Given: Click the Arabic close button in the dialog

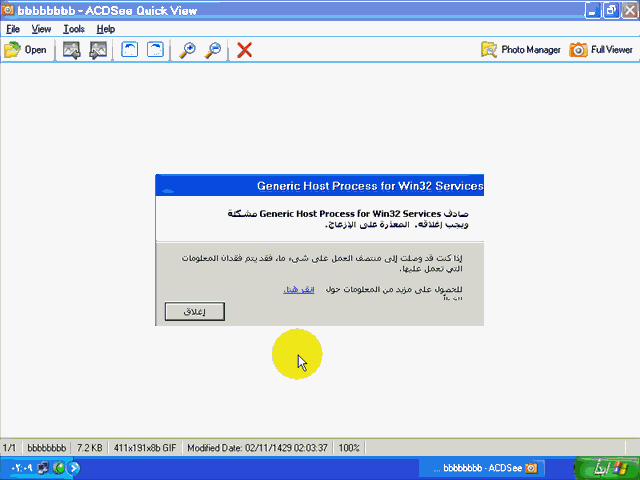Looking at the screenshot, I should 195,312.
